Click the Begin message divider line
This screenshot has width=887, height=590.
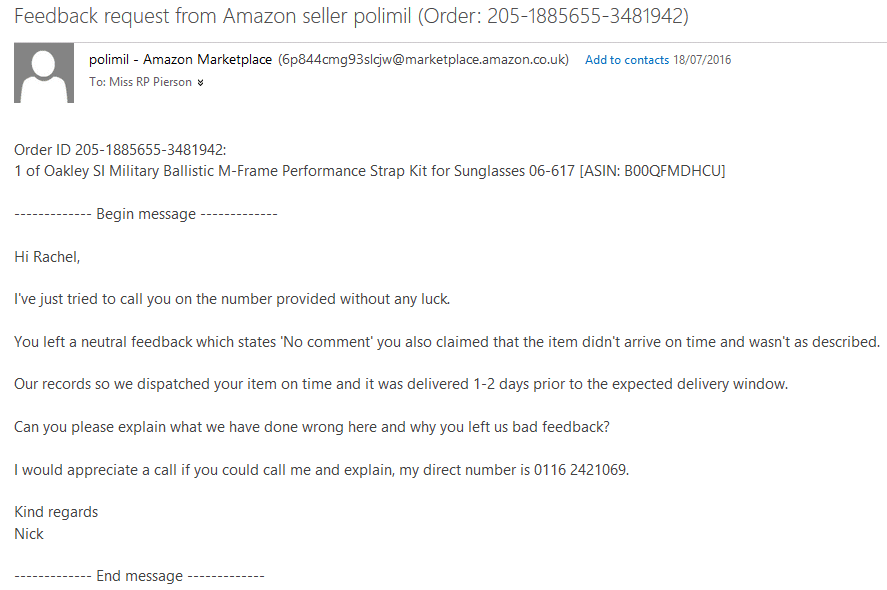click(x=146, y=214)
